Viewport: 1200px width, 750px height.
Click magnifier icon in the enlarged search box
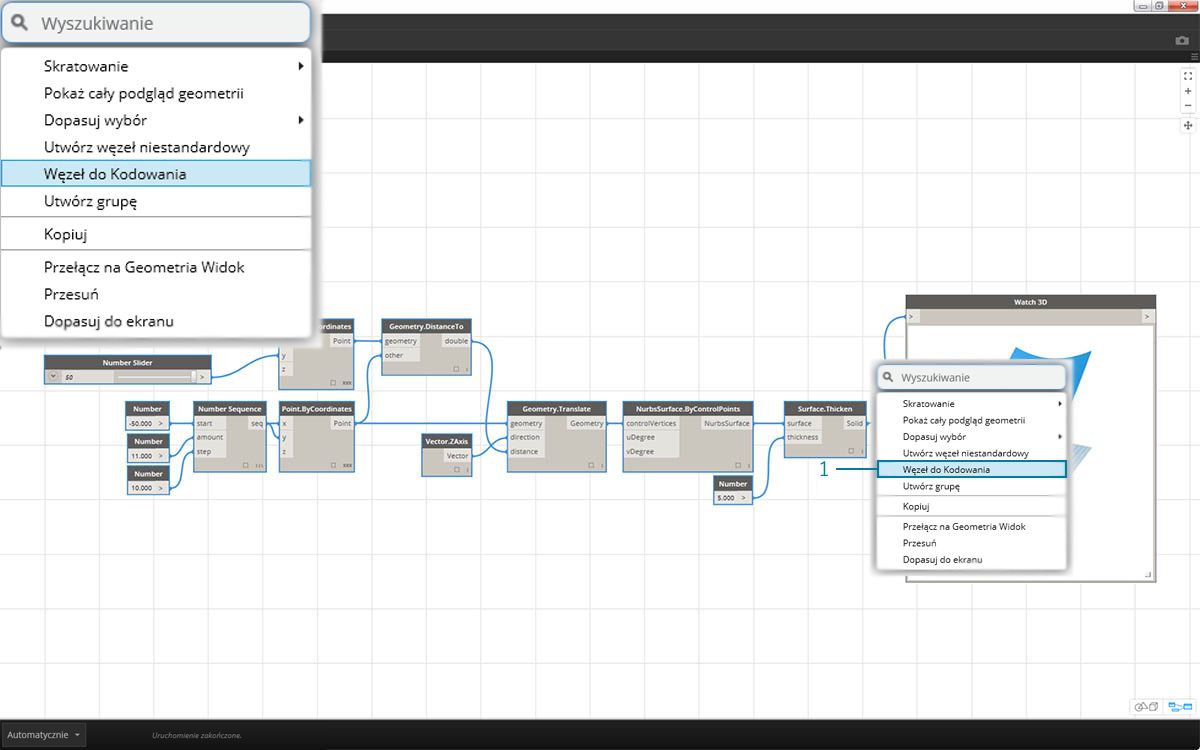(20, 23)
